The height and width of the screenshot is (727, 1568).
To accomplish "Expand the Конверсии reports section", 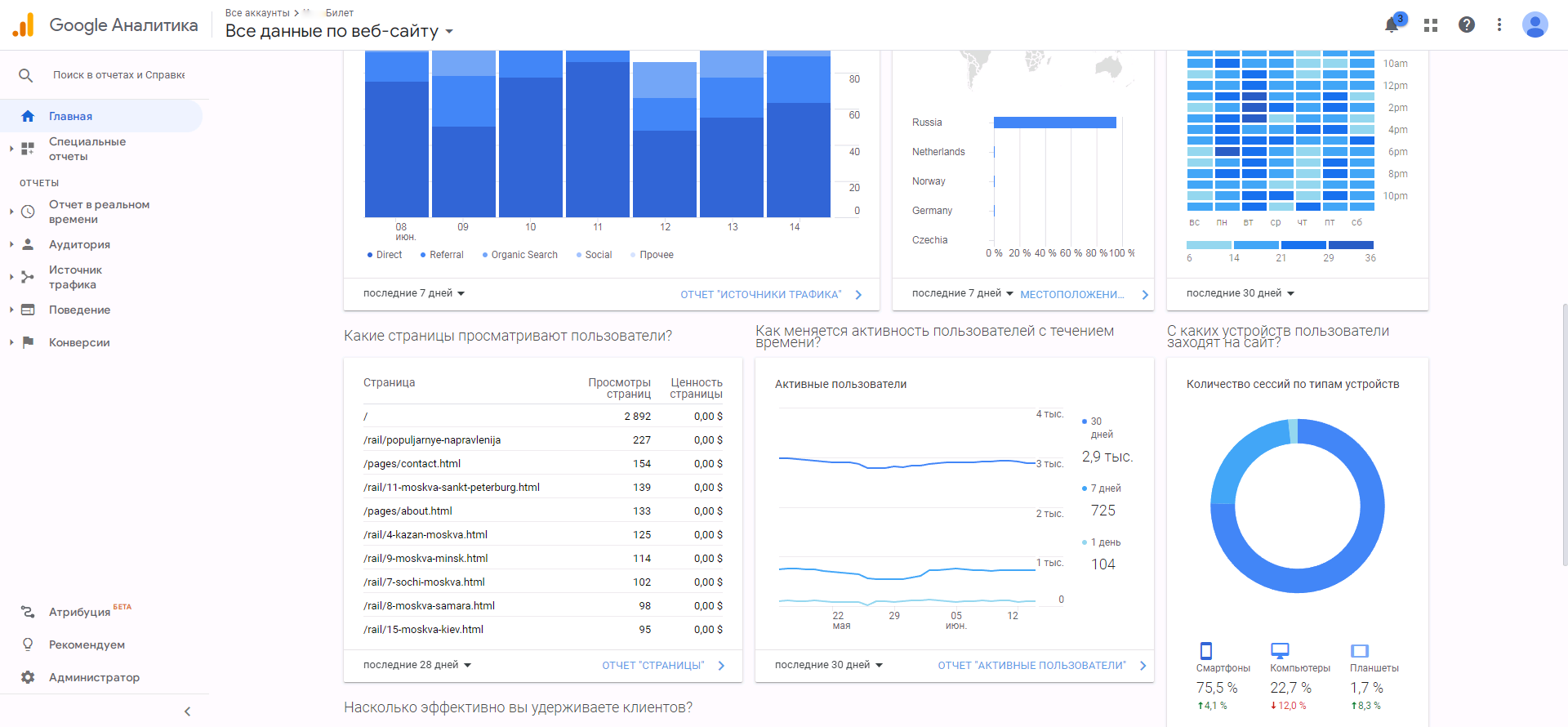I will pyautogui.click(x=11, y=342).
